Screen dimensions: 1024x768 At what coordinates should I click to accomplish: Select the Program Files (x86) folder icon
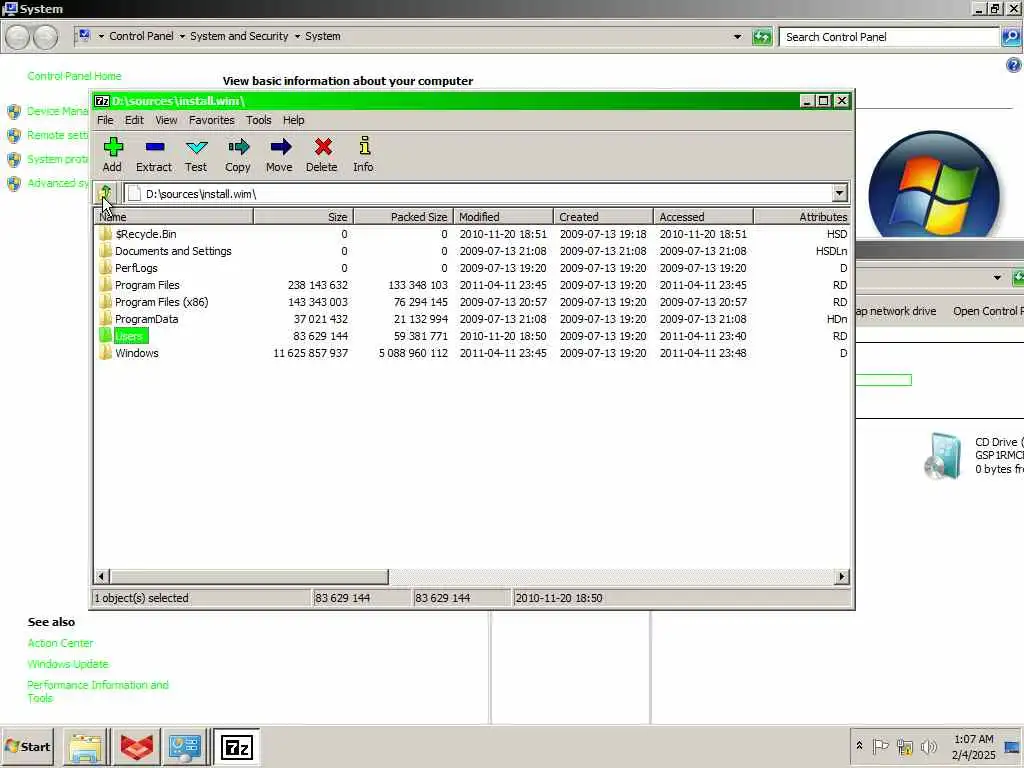[x=105, y=302]
